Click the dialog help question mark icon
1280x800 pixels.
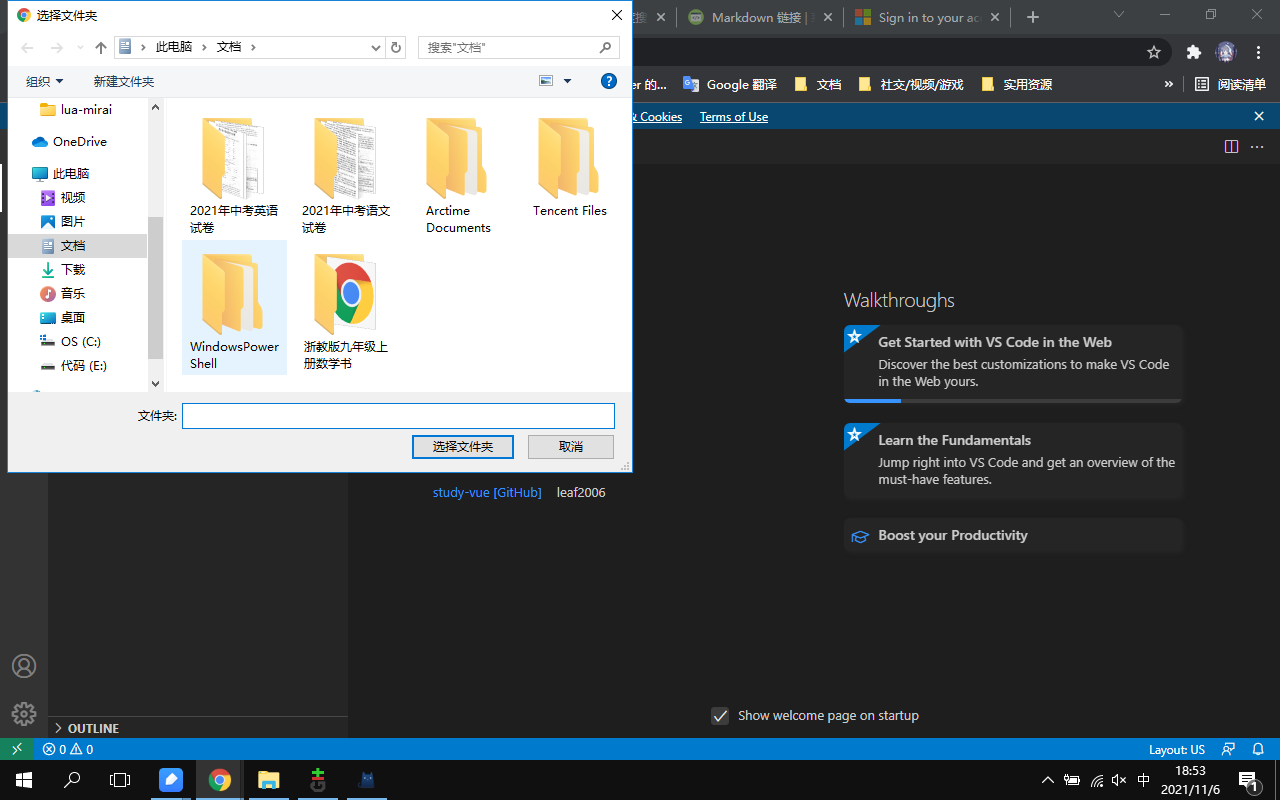[x=608, y=81]
